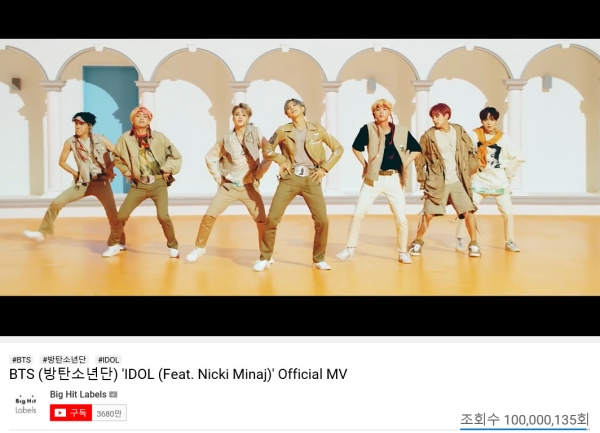Viewport: 600px width, 433px height.
Task: Open the #방탄소년단 hashtag link
Action: [x=64, y=360]
